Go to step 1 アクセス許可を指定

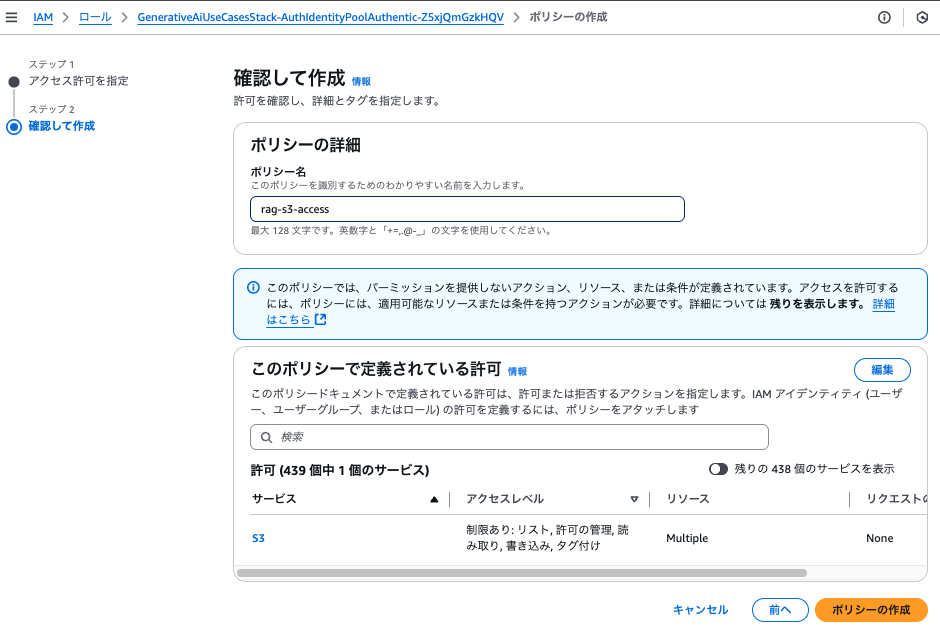(x=79, y=81)
